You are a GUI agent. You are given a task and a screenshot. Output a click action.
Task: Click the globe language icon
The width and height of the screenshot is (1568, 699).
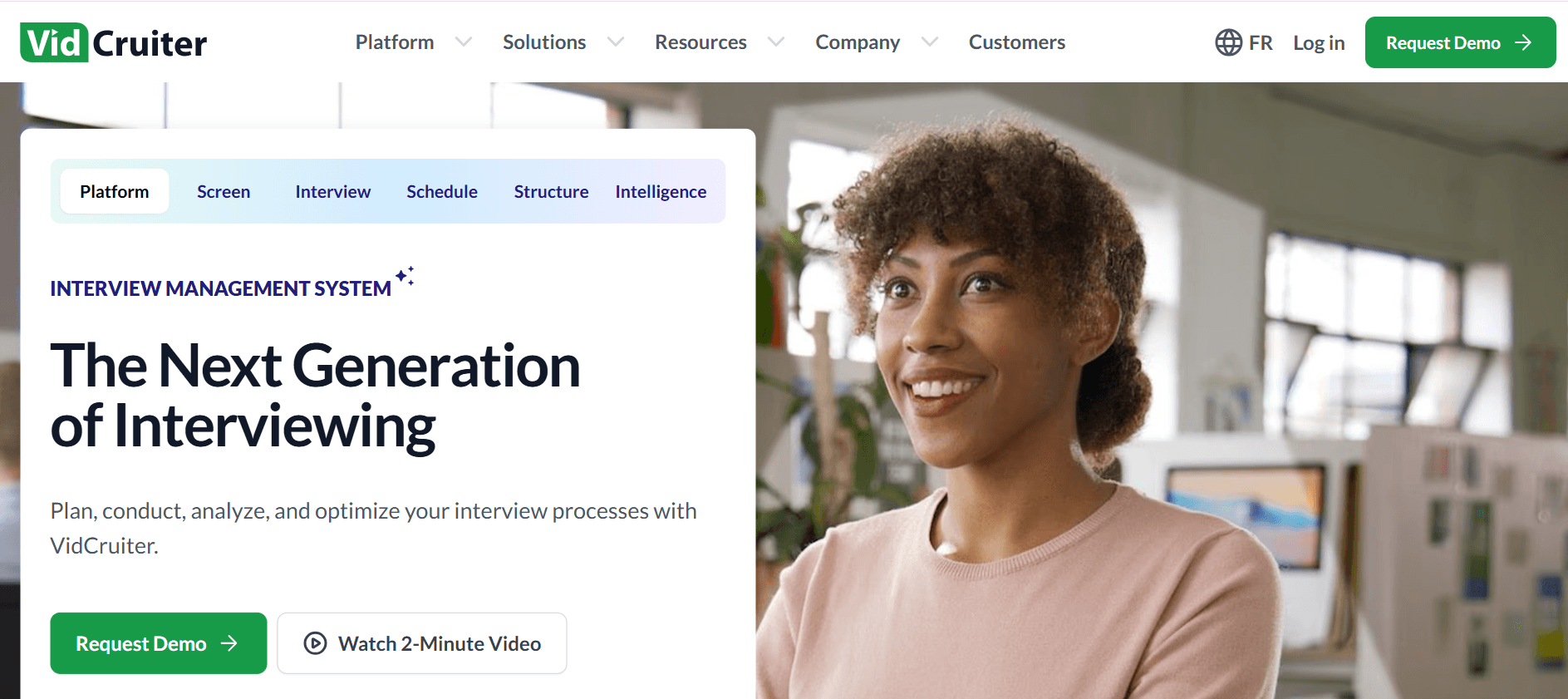point(1228,42)
